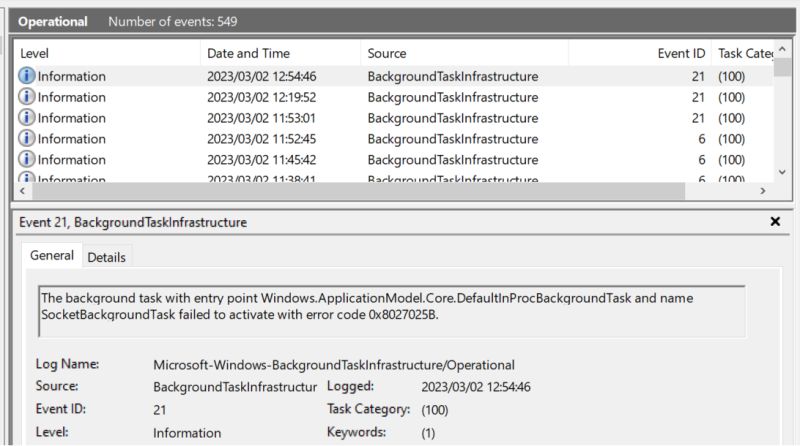Click Source cell in the 12:19:52 row

point(453,97)
